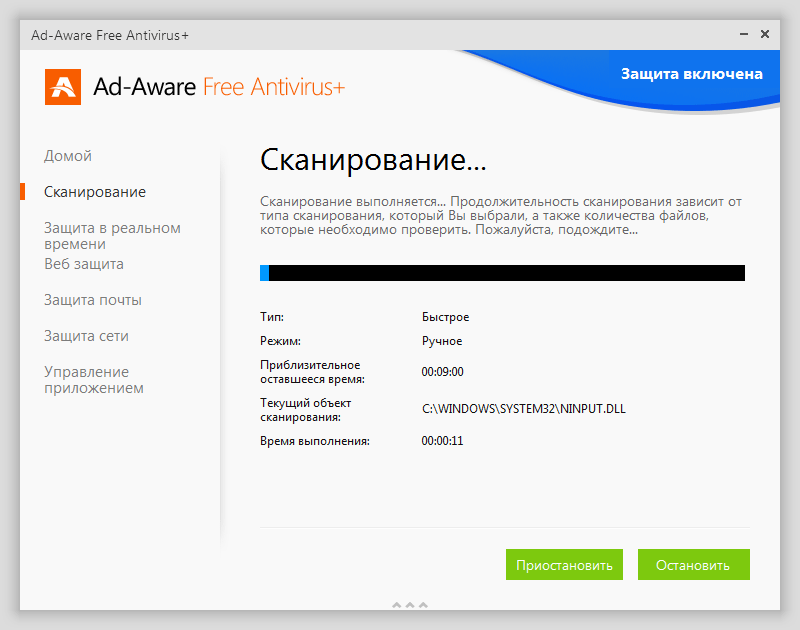The width and height of the screenshot is (800, 630).
Task: Click the scan description paragraph
Action: point(501,215)
